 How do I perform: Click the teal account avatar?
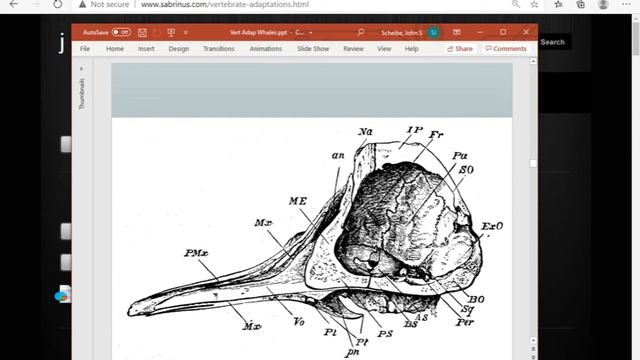coord(434,32)
